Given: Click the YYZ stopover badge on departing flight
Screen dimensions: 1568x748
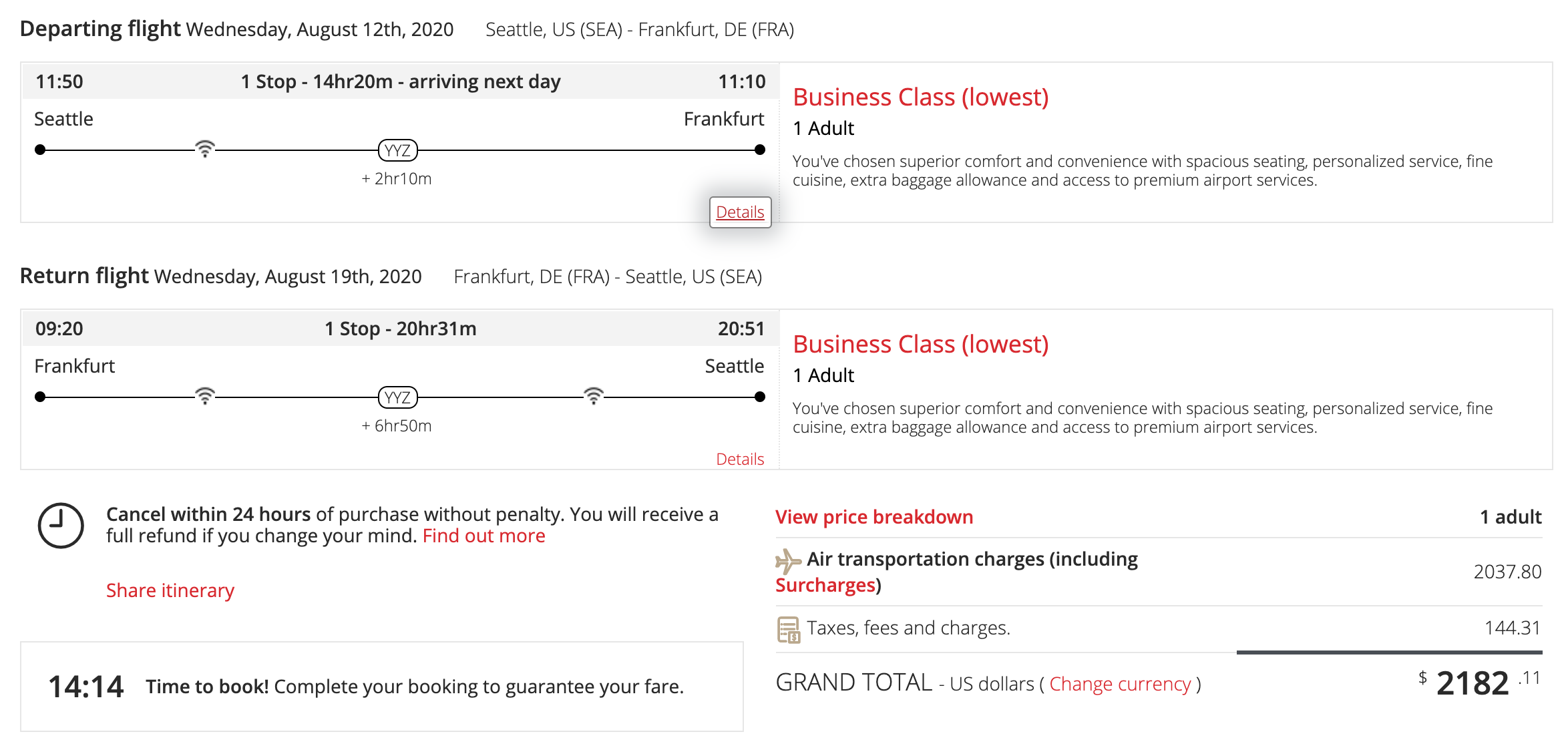Looking at the screenshot, I should (398, 150).
